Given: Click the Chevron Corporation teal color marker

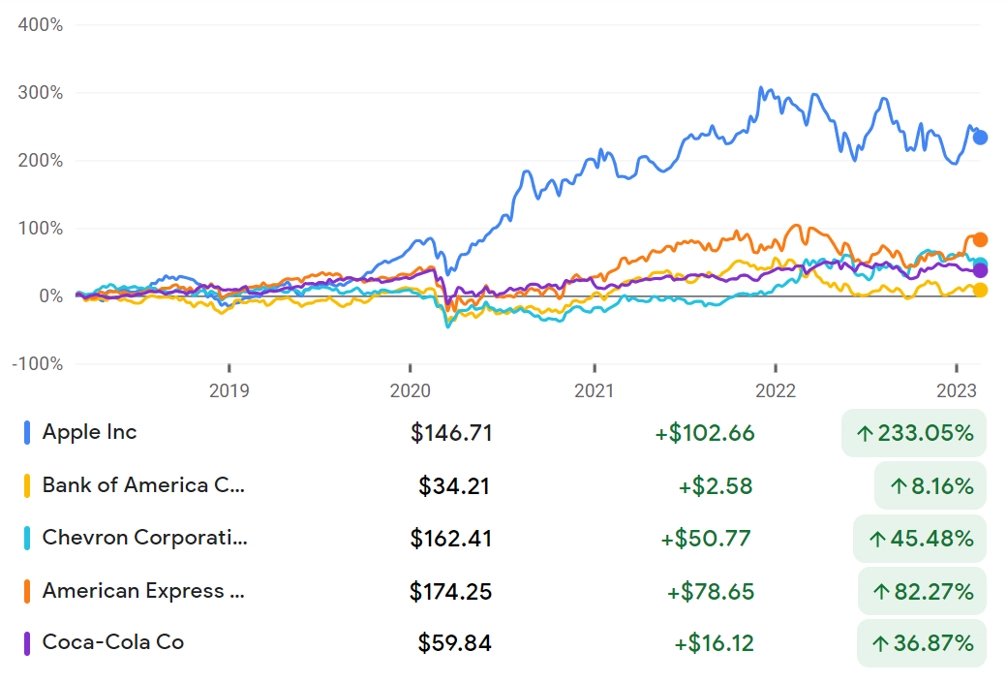Looking at the screenshot, I should (27, 538).
